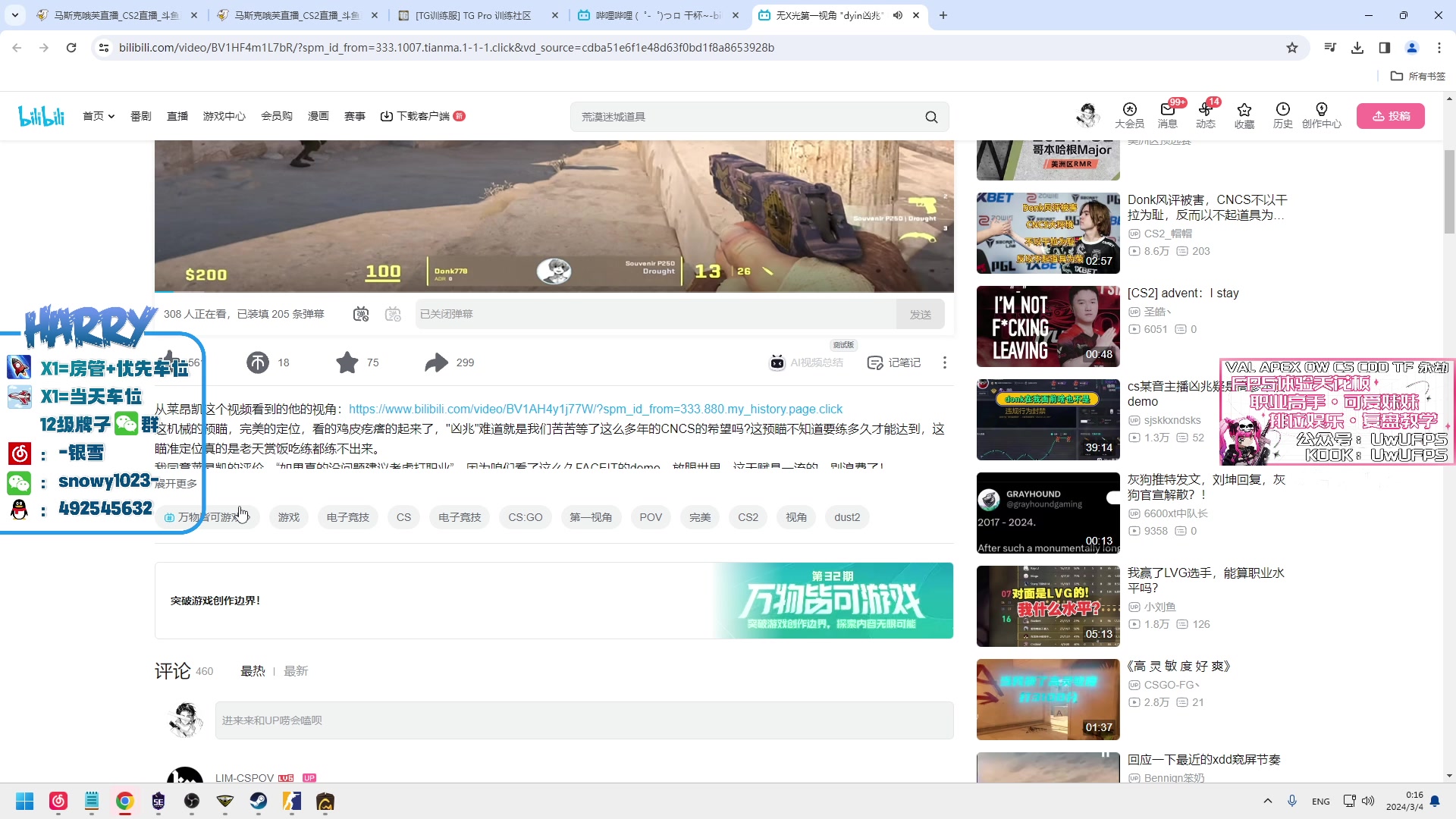The image size is (1456, 819).
Task: Open the volume control in system tray
Action: [x=1368, y=802]
